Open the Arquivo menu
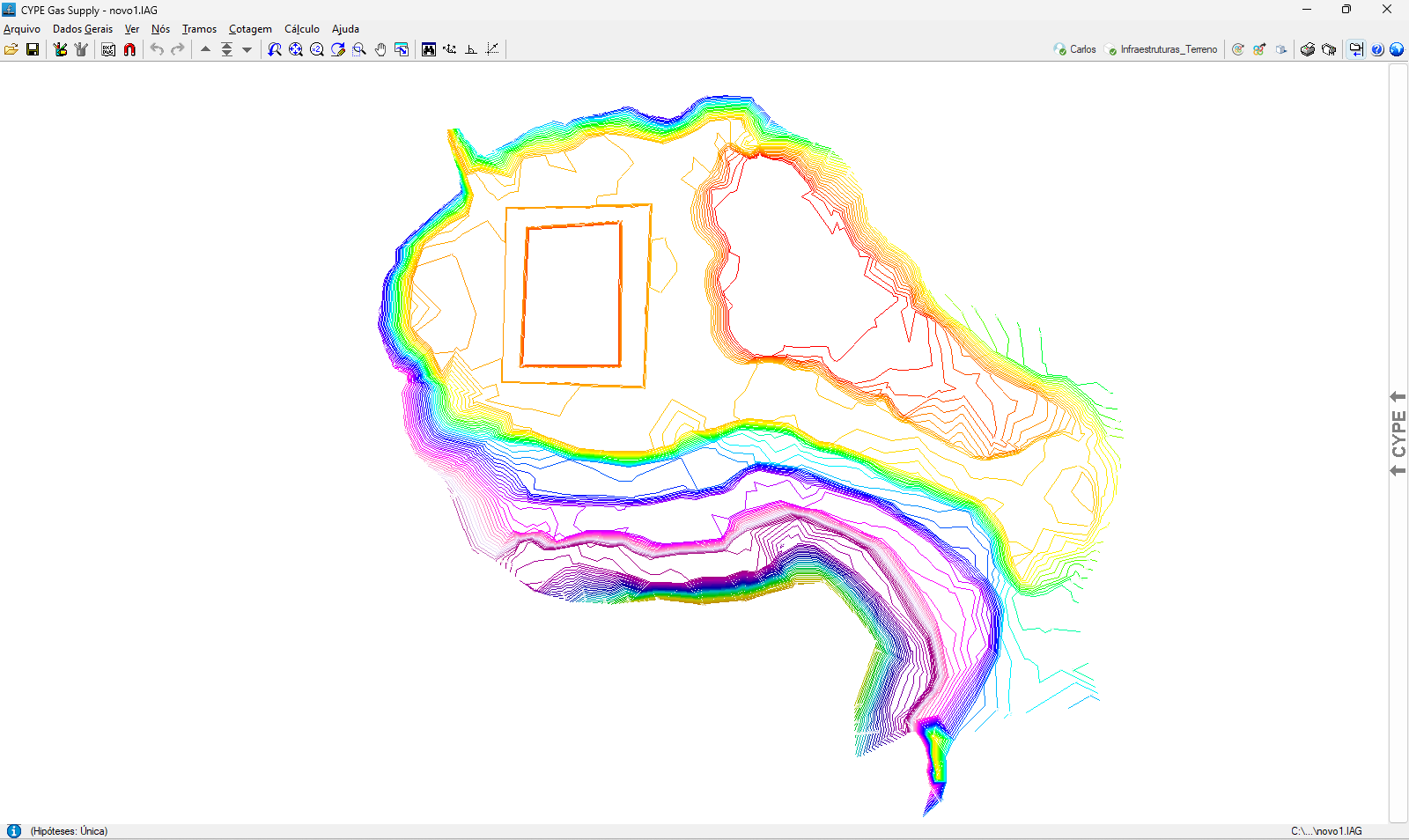Viewport: 1409px width, 840px height. click(22, 29)
